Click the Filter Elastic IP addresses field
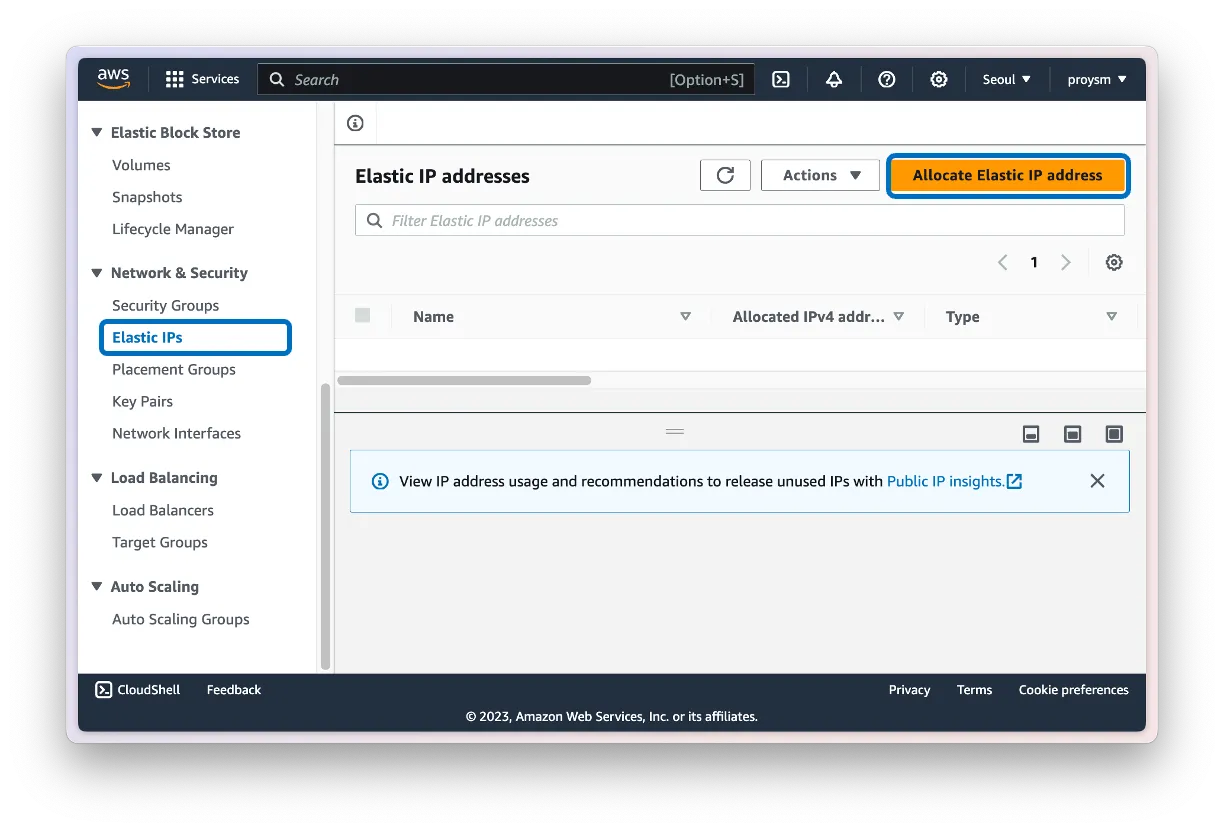Screen dimensions: 1224x832 click(740, 220)
